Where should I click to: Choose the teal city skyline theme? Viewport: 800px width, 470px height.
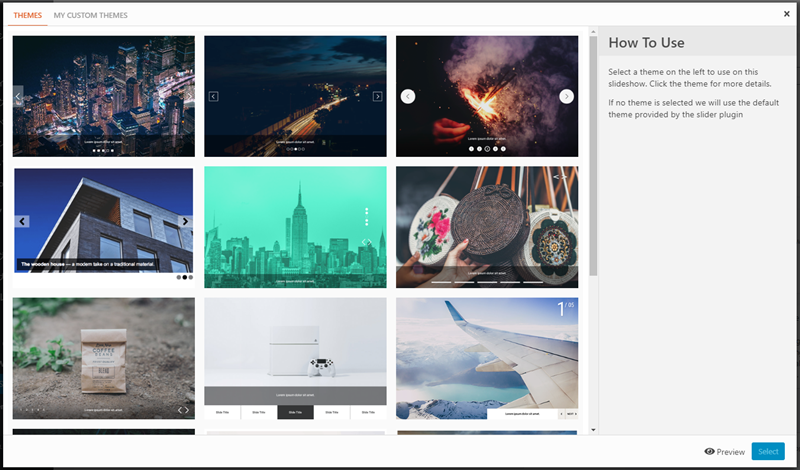[295, 227]
